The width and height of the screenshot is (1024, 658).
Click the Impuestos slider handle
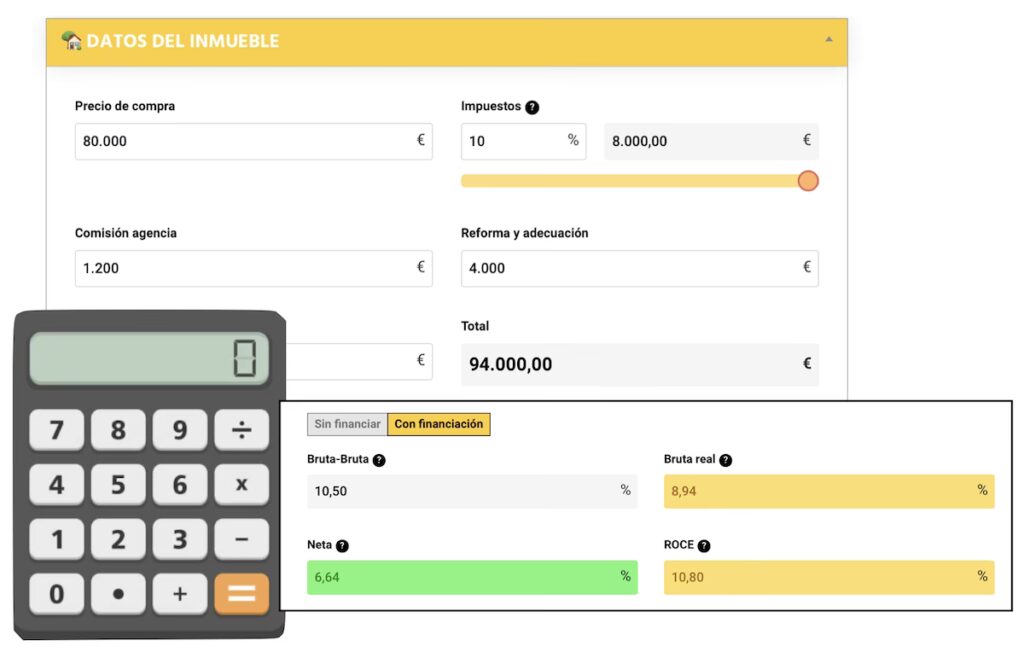[x=808, y=181]
